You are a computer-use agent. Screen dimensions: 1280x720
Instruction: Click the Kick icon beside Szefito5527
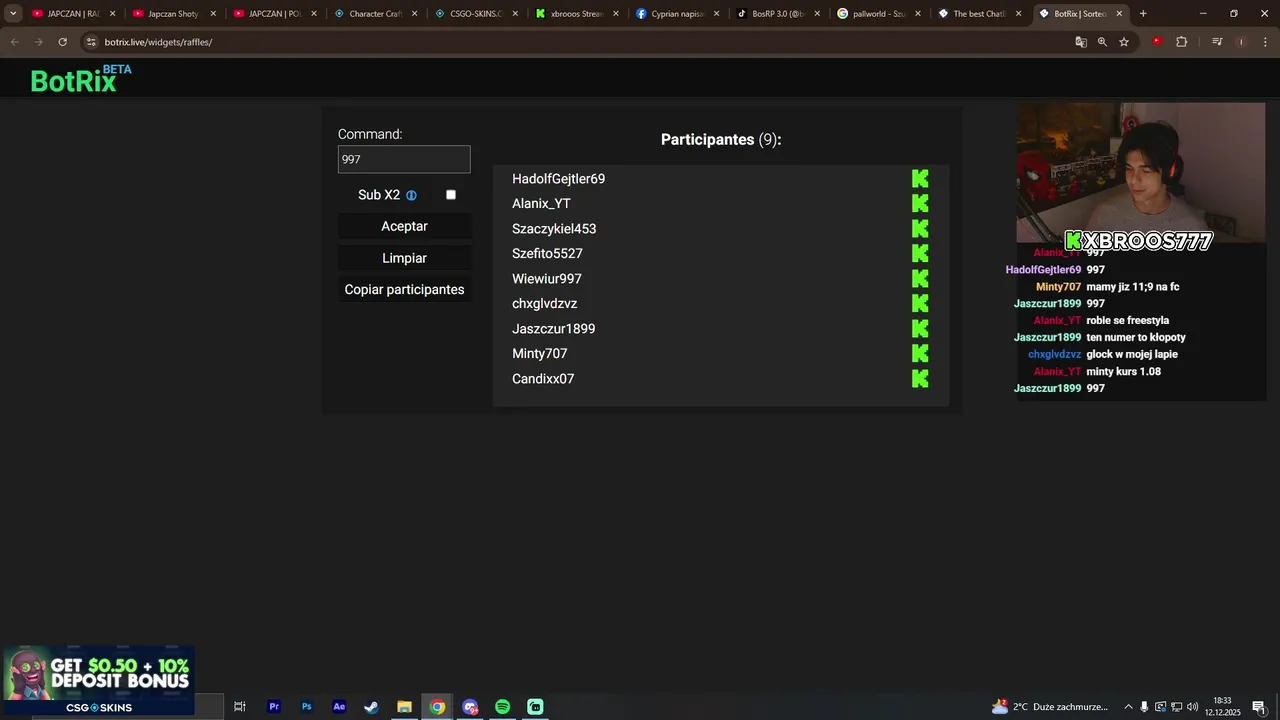(920, 254)
